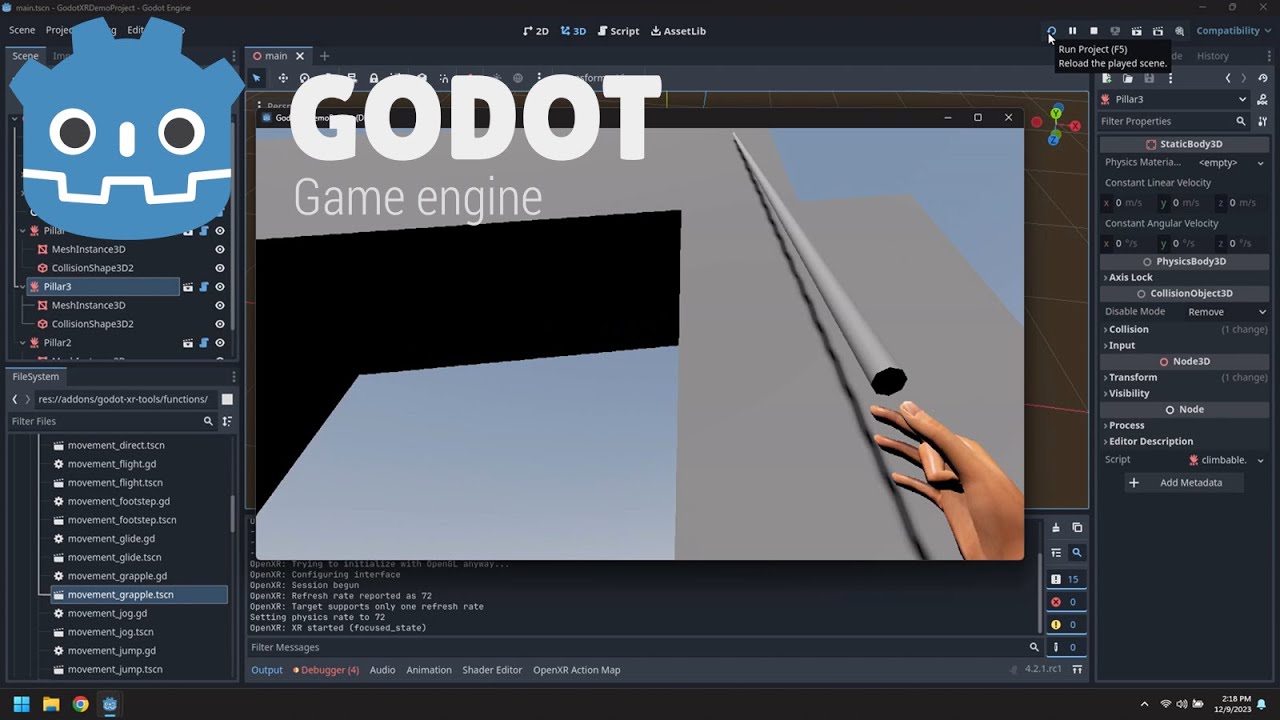Screen dimensions: 1280x720
Task: Open the OpenXR Action Map panel
Action: tap(577, 670)
